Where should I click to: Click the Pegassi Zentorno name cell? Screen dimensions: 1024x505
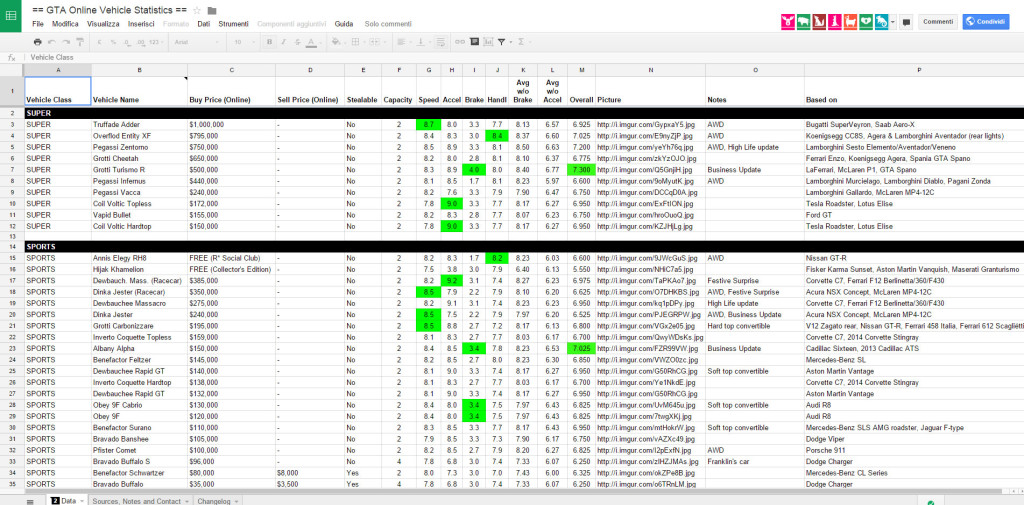click(x=139, y=147)
